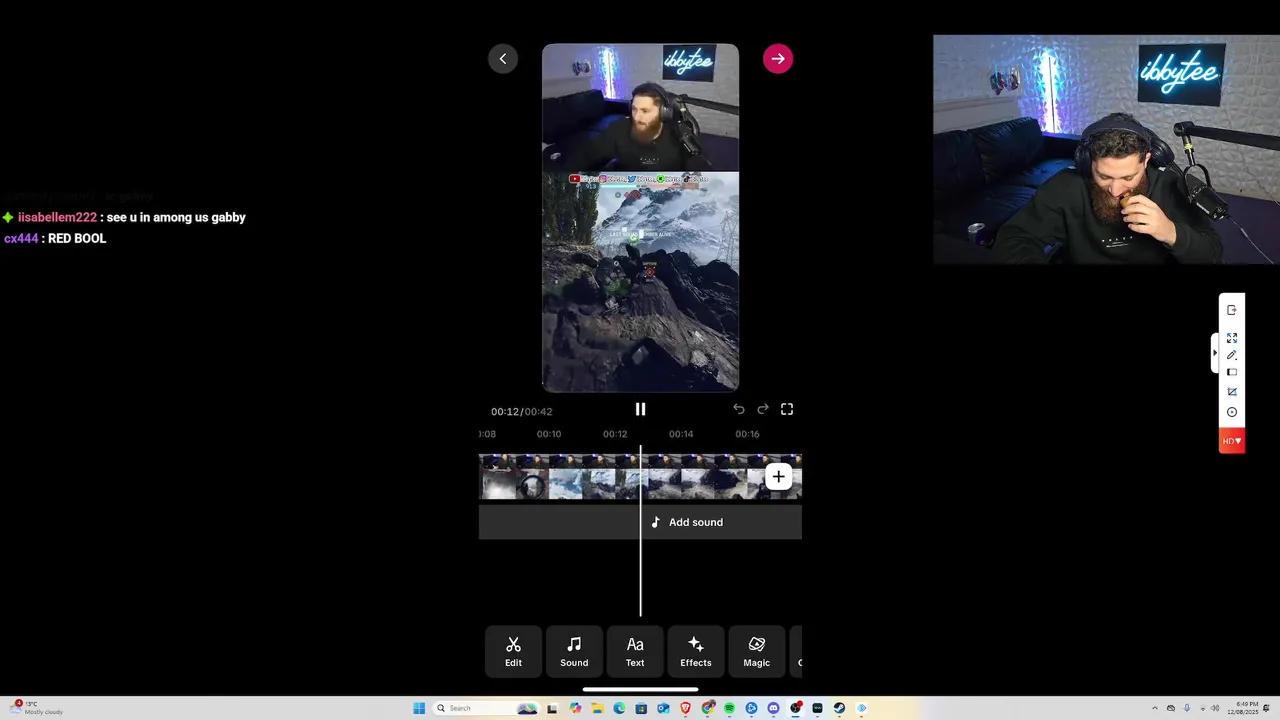The image size is (1280, 720).
Task: Open Copilot from the taskbar
Action: (575, 708)
